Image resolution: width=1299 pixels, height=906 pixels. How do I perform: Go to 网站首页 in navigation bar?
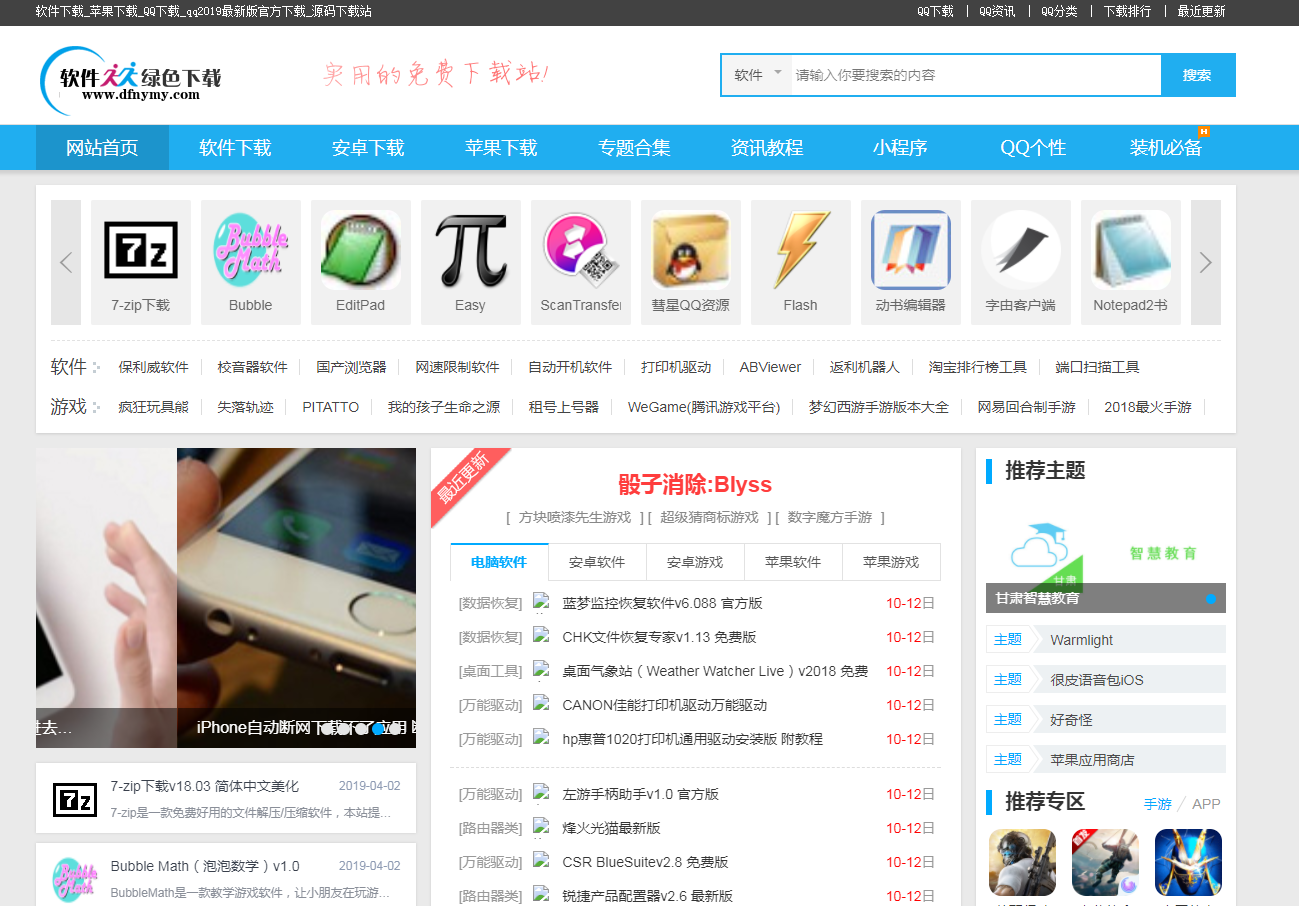(x=102, y=148)
